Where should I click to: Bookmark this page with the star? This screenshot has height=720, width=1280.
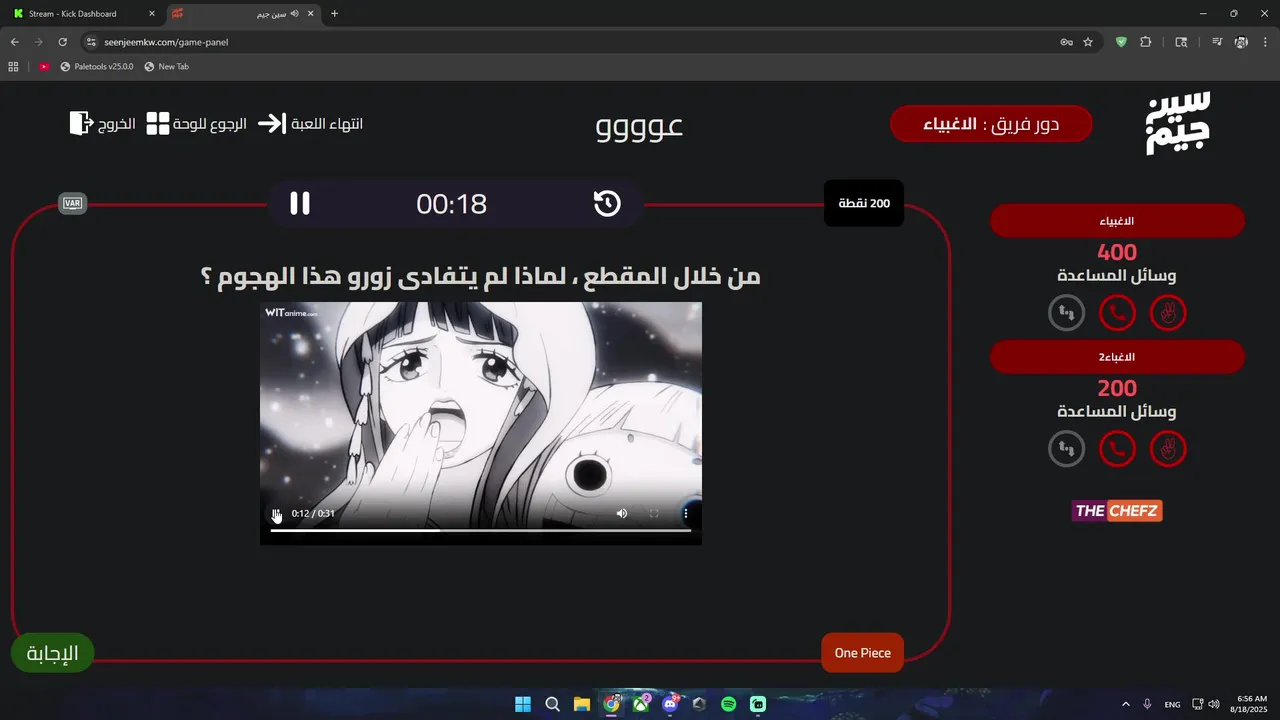click(1088, 42)
